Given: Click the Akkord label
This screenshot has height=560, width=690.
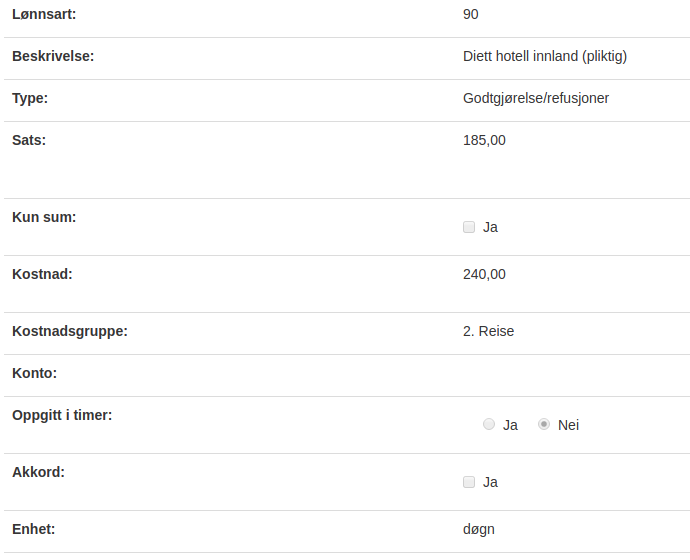Looking at the screenshot, I should point(38,472).
